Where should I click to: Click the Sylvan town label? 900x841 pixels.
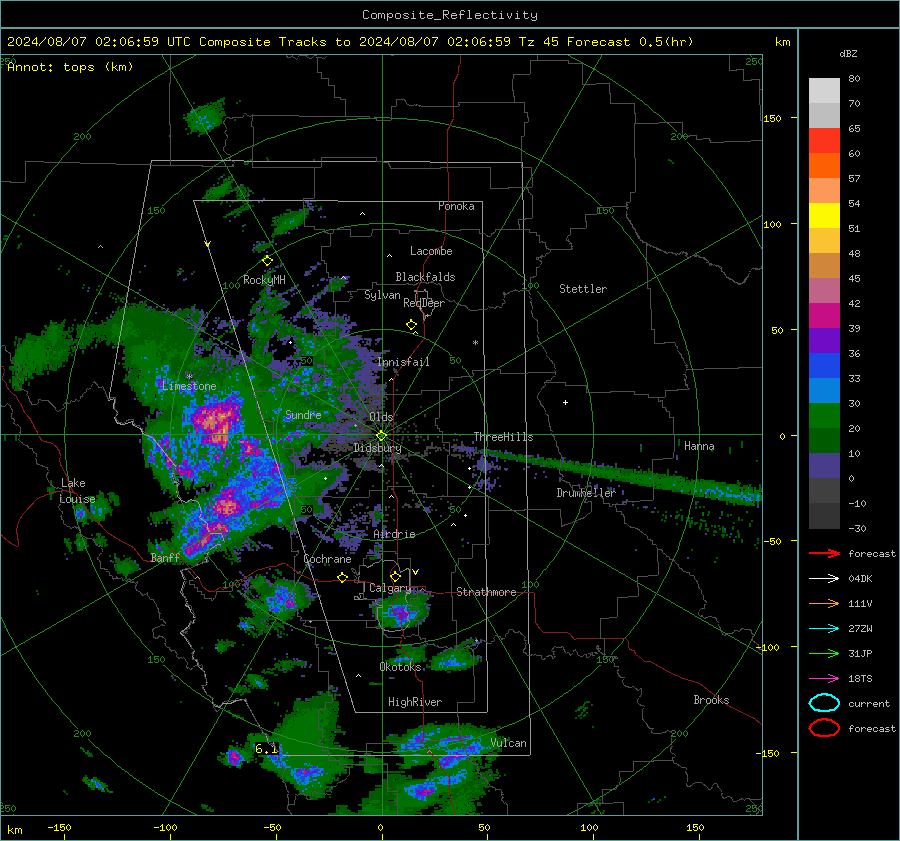click(382, 295)
